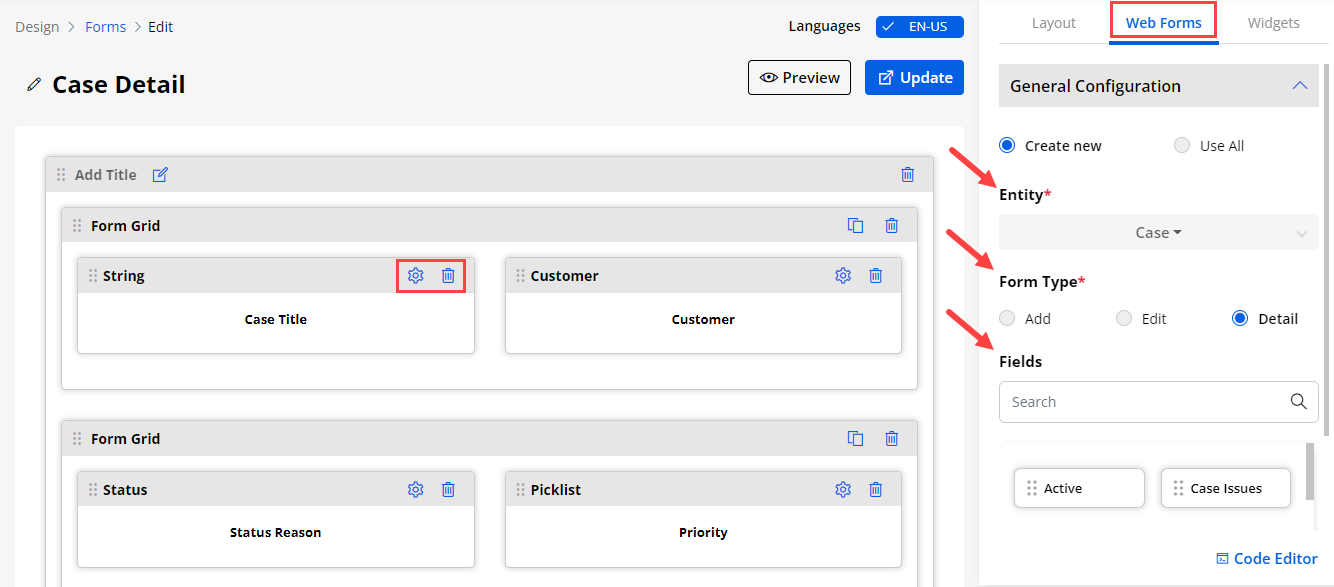
Task: Open the Entity dropdown showing Case
Action: pyautogui.click(x=1158, y=233)
